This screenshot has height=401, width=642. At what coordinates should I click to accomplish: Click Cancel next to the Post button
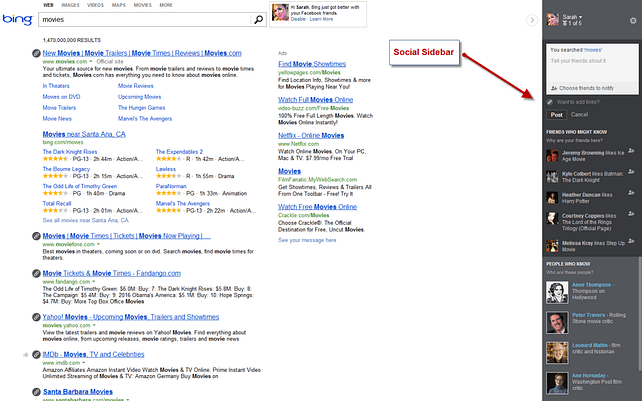pyautogui.click(x=579, y=115)
